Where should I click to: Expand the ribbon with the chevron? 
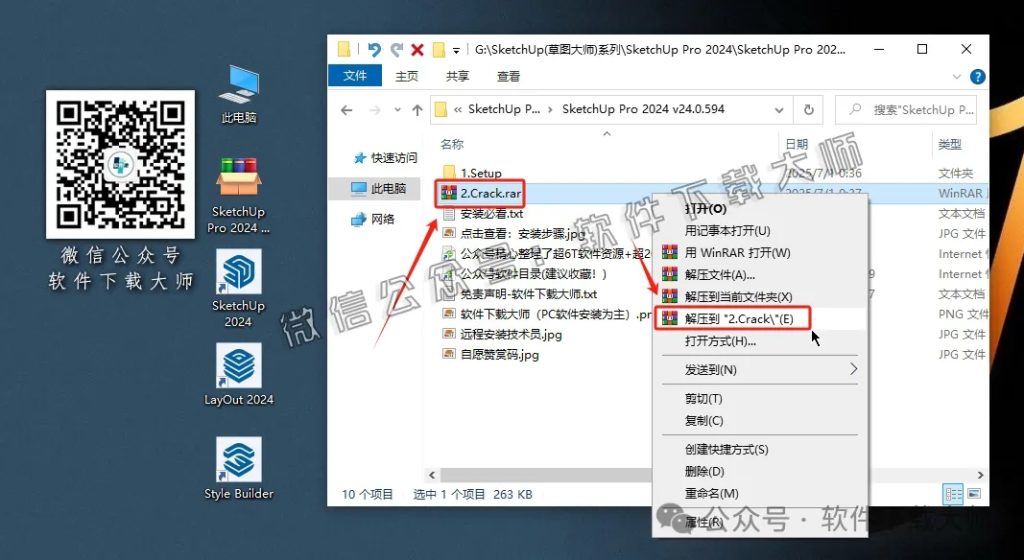click(957, 76)
